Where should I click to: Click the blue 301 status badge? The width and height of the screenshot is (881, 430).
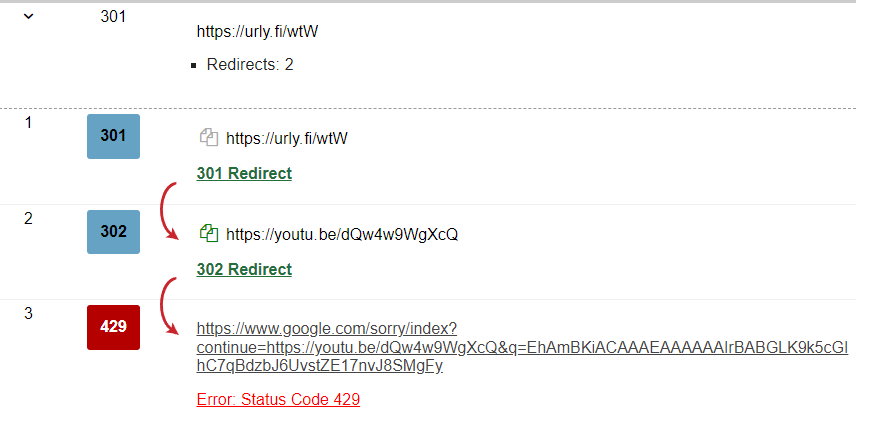113,136
